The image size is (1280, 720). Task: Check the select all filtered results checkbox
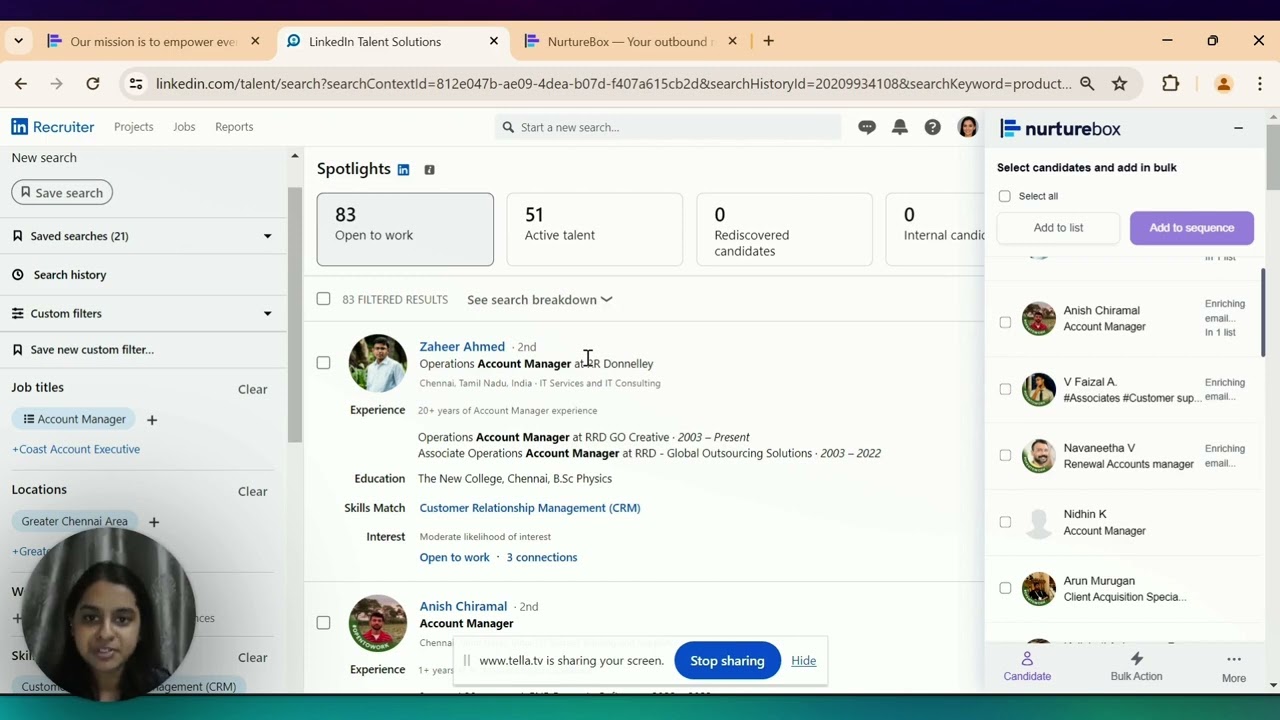click(323, 299)
